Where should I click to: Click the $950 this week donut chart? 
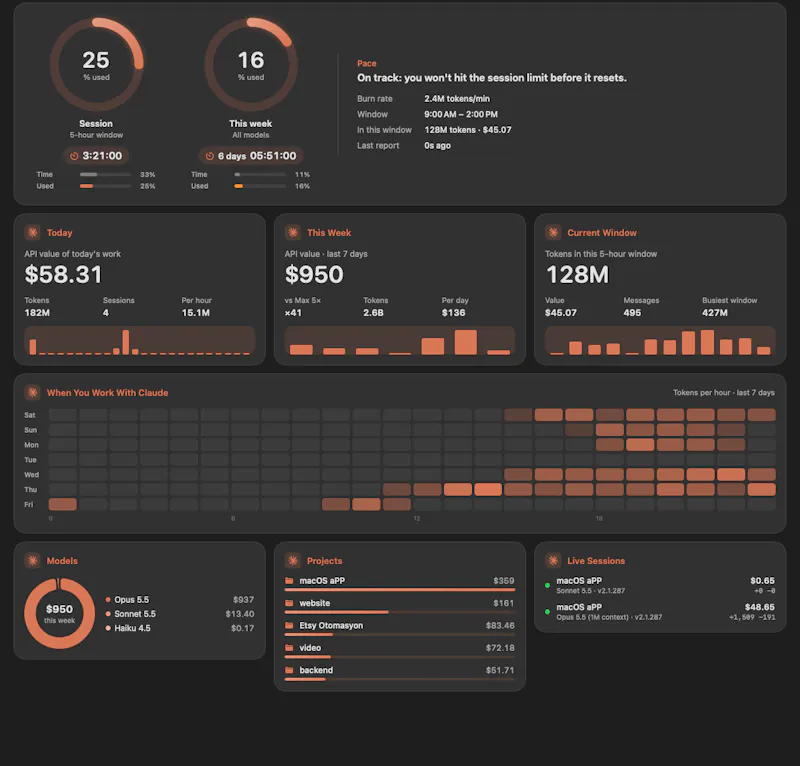[x=60, y=613]
